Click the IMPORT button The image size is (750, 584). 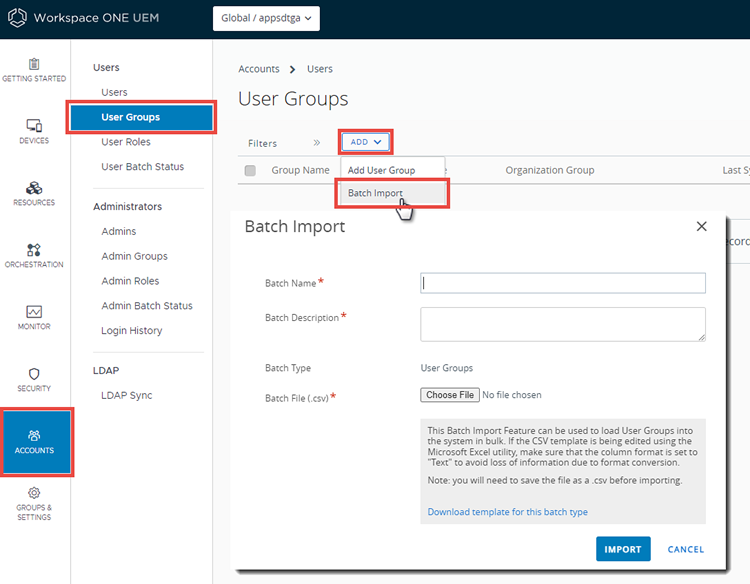[x=623, y=549]
